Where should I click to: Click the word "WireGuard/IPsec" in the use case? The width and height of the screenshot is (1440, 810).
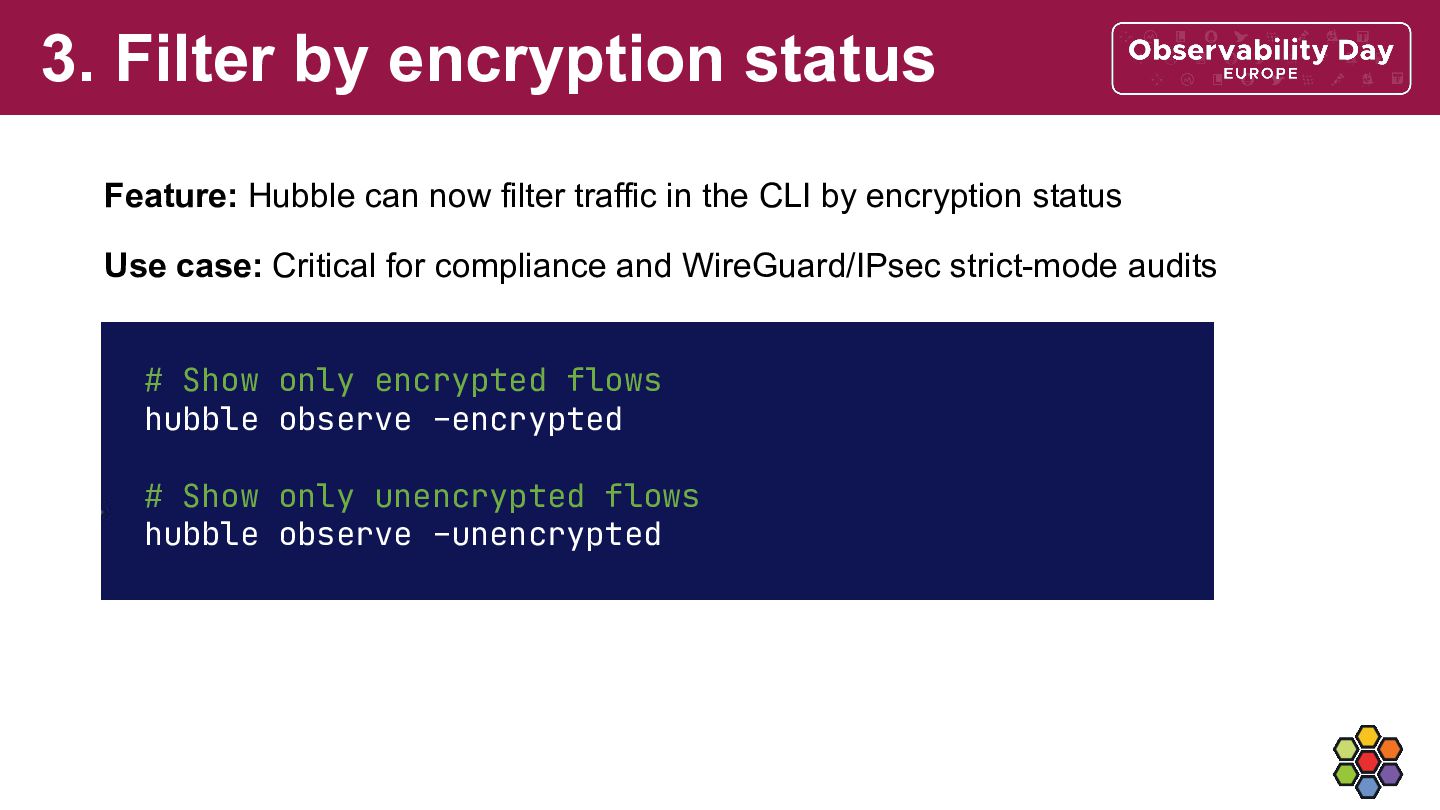coord(811,266)
